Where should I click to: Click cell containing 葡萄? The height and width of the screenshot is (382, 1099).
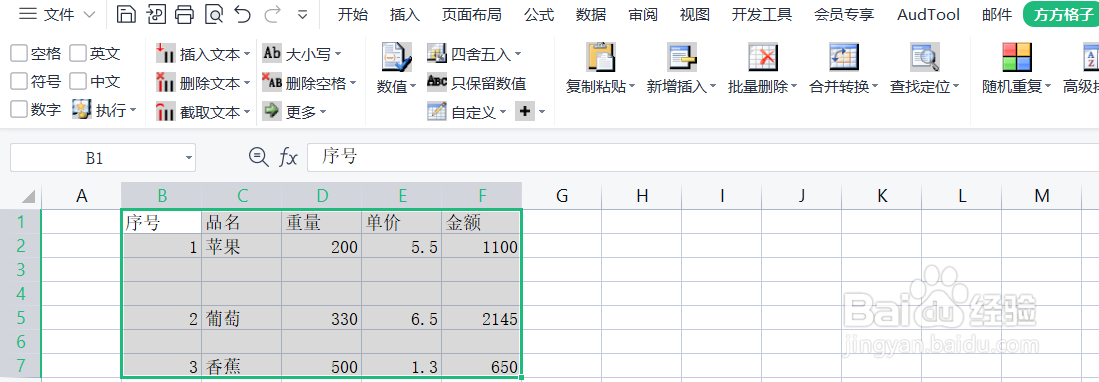click(x=241, y=319)
